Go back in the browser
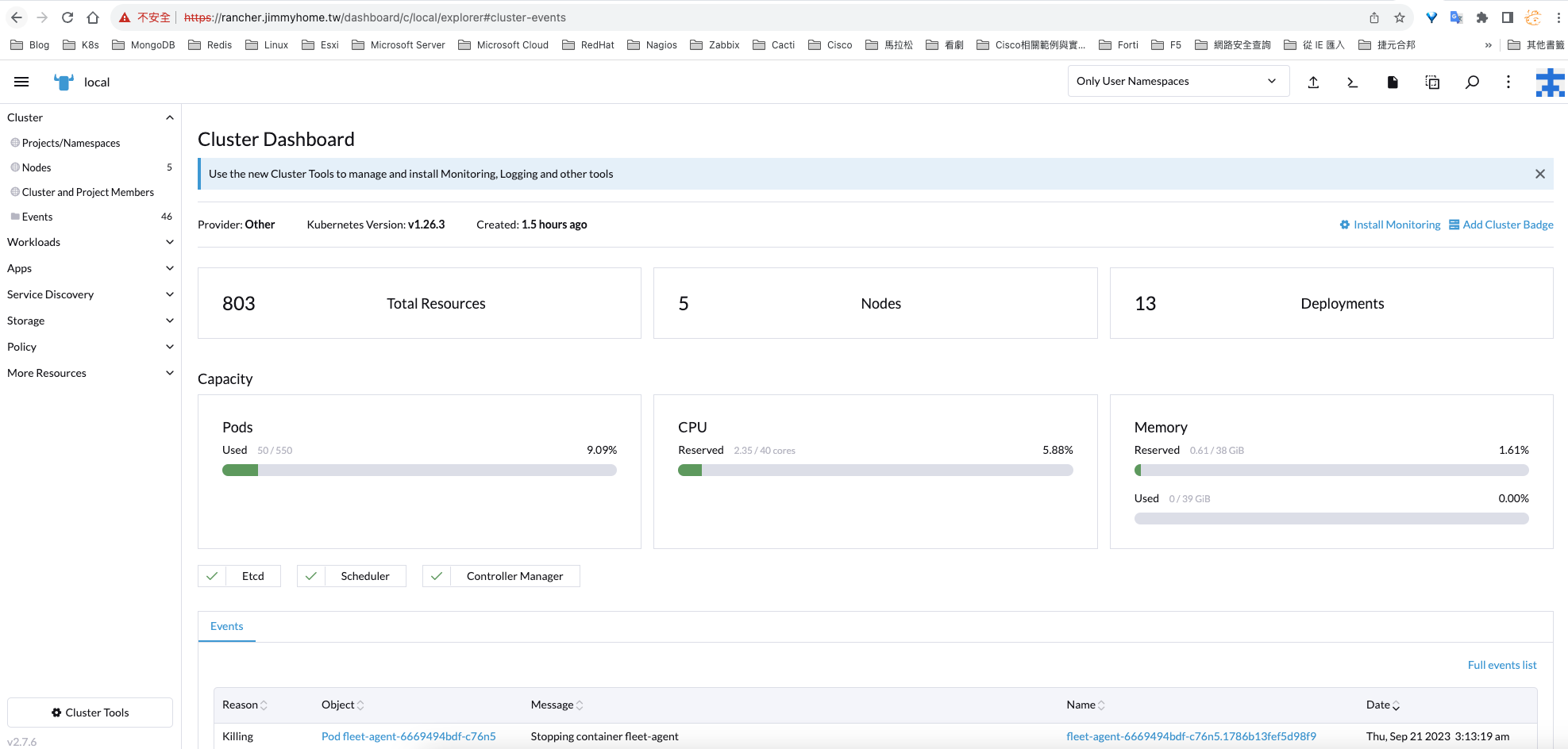The width and height of the screenshot is (1568, 749). 17,17
